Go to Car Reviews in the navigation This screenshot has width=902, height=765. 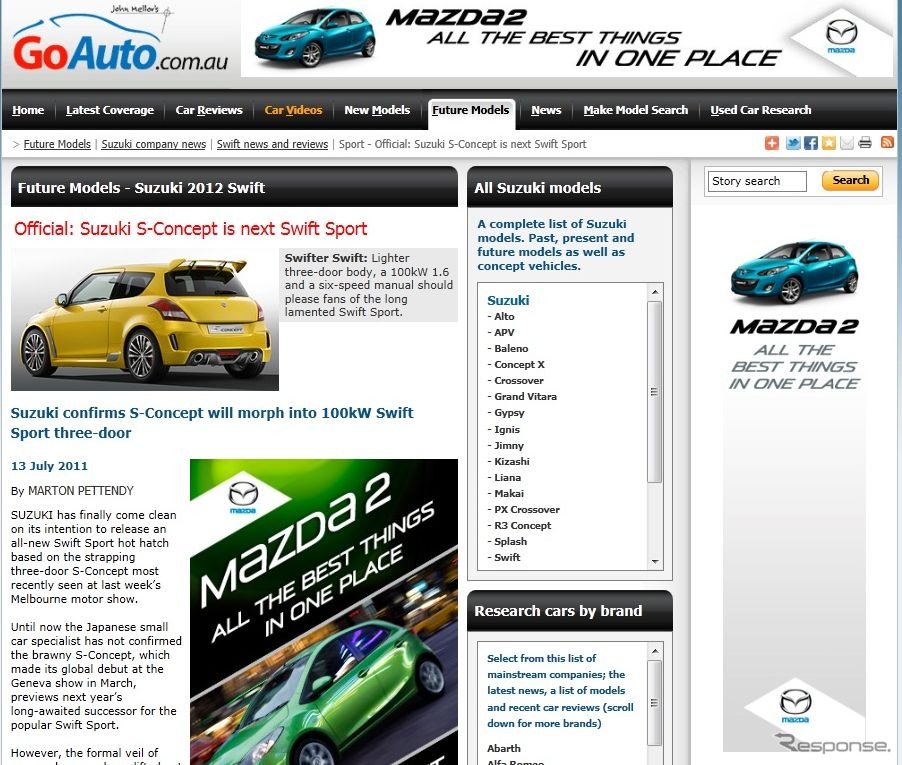coord(209,110)
